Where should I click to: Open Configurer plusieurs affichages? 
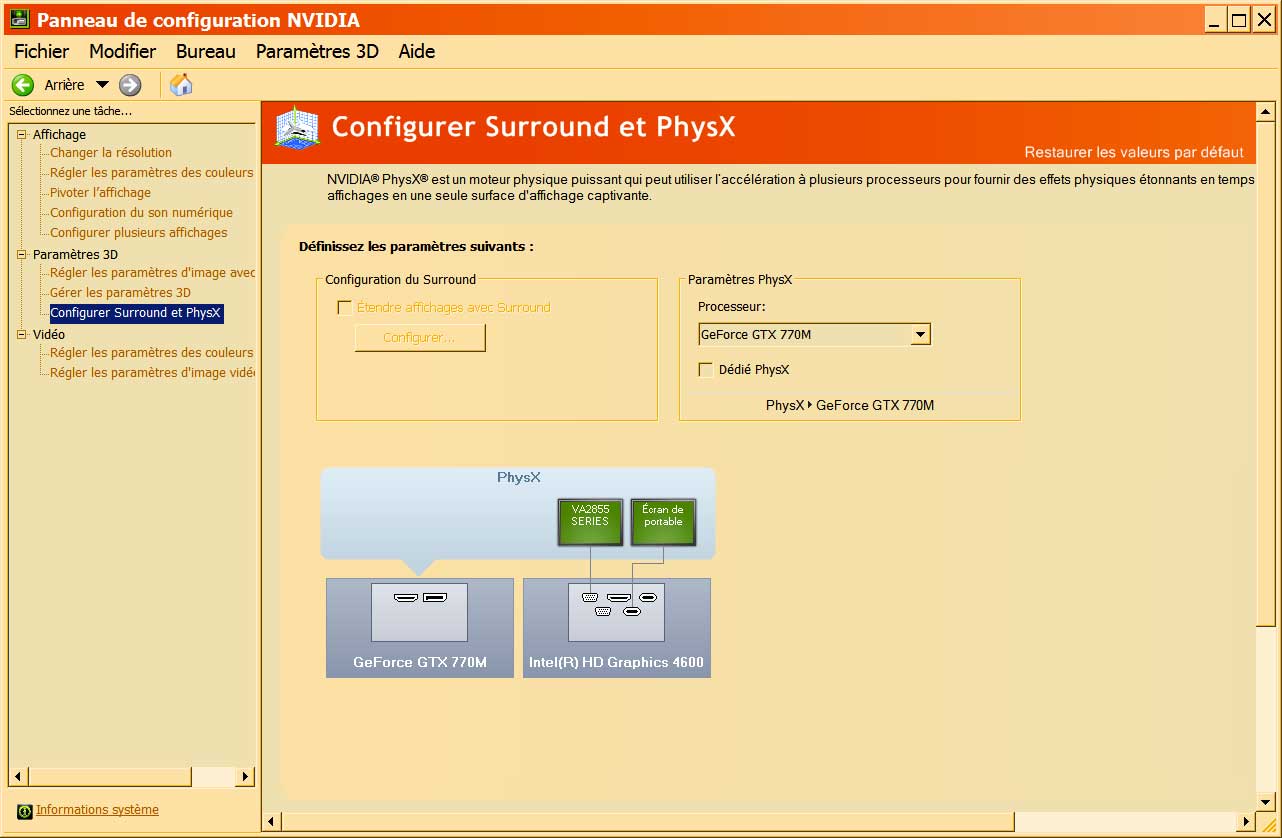tap(139, 233)
